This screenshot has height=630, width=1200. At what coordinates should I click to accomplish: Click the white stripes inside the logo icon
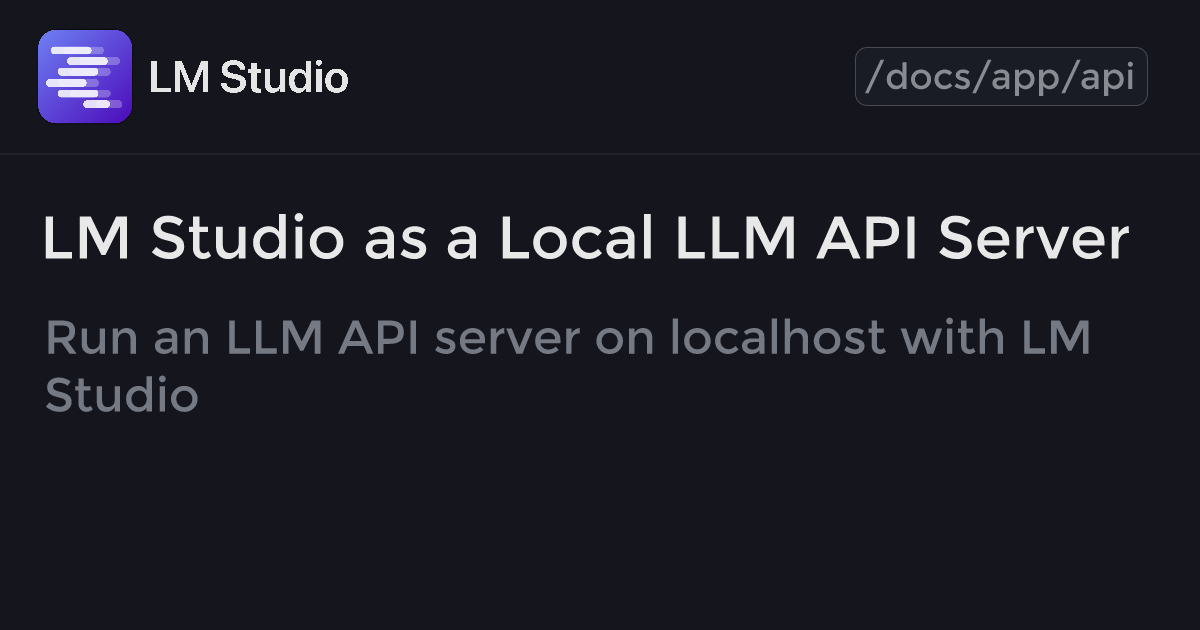point(85,77)
